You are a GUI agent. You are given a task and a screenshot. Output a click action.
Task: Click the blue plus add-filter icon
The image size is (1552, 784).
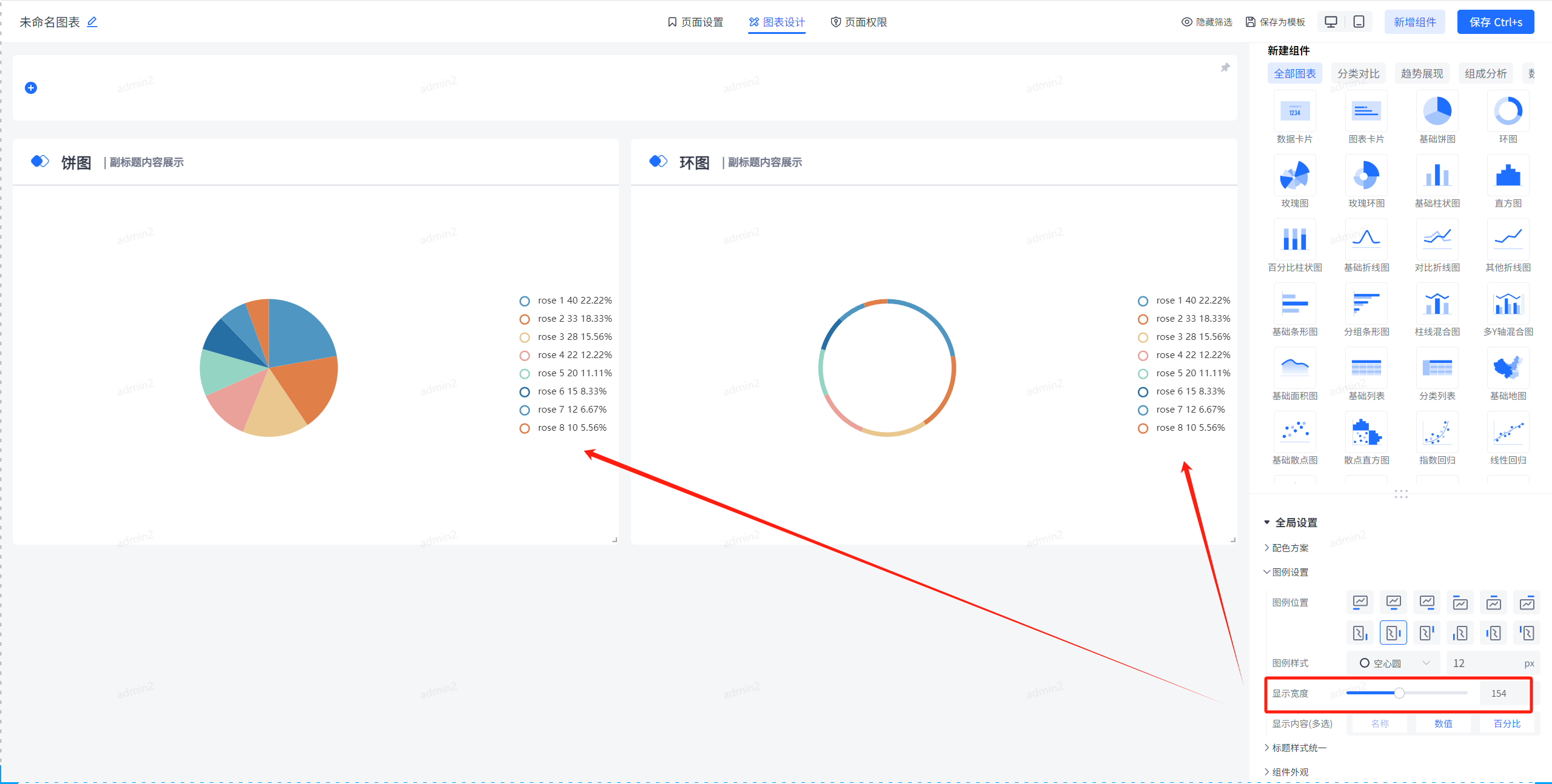tap(31, 88)
